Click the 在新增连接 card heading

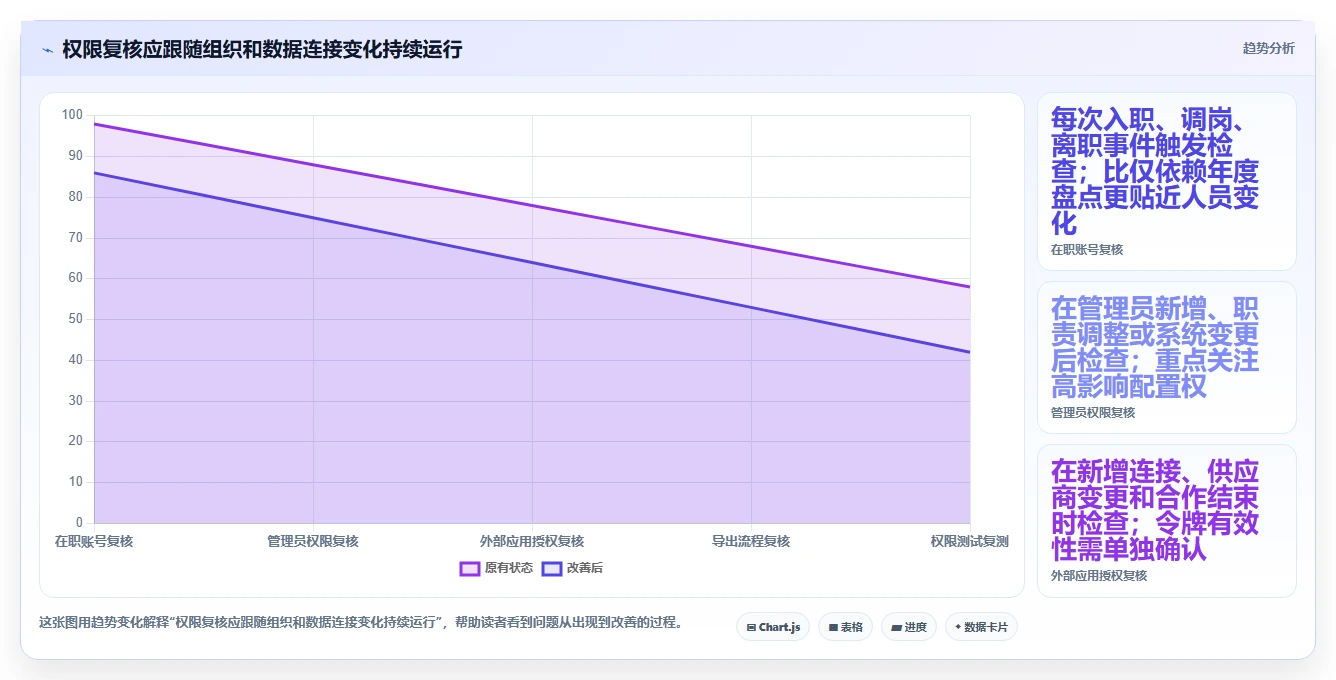pyautogui.click(x=1155, y=510)
